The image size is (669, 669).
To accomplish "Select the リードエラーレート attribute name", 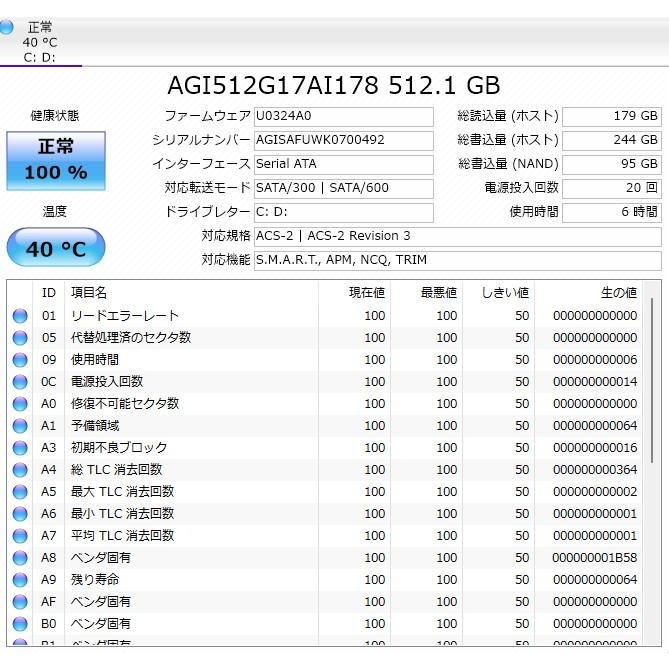I will tap(125, 316).
